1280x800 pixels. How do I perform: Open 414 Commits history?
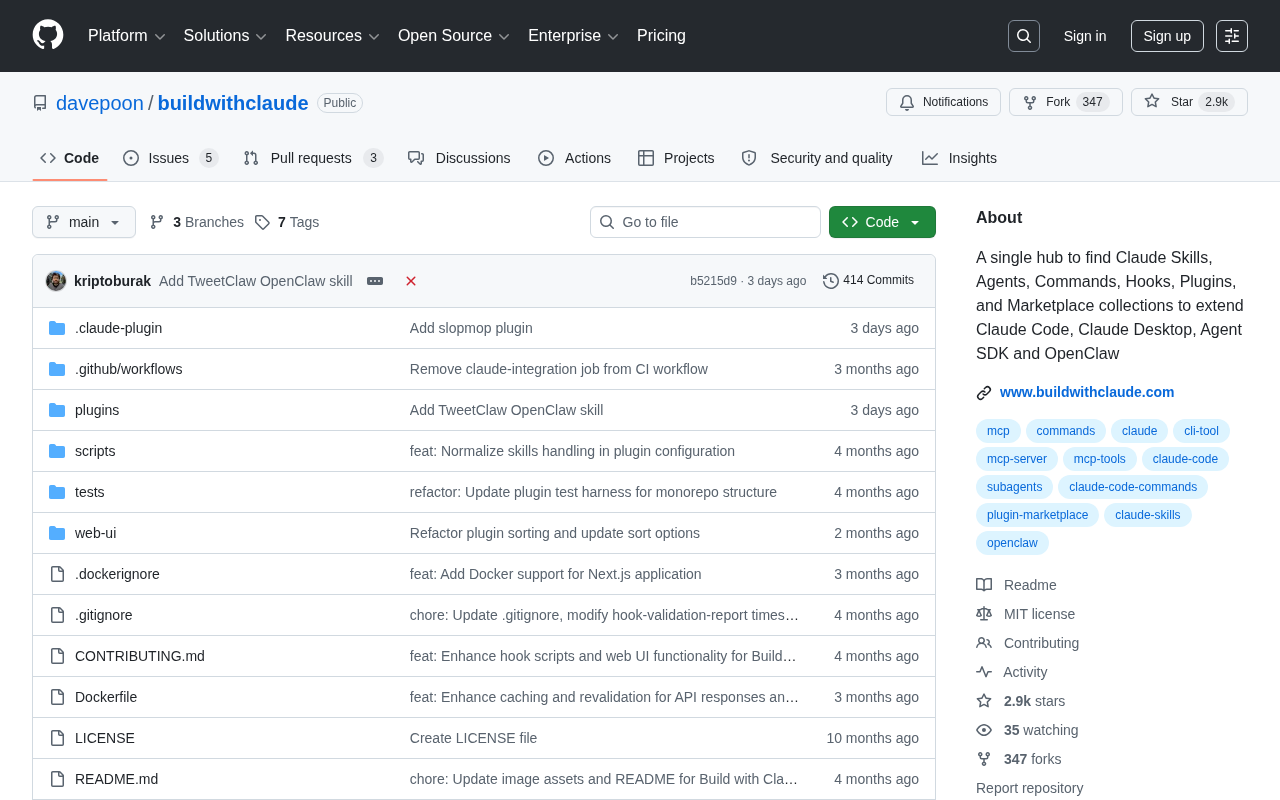point(868,281)
